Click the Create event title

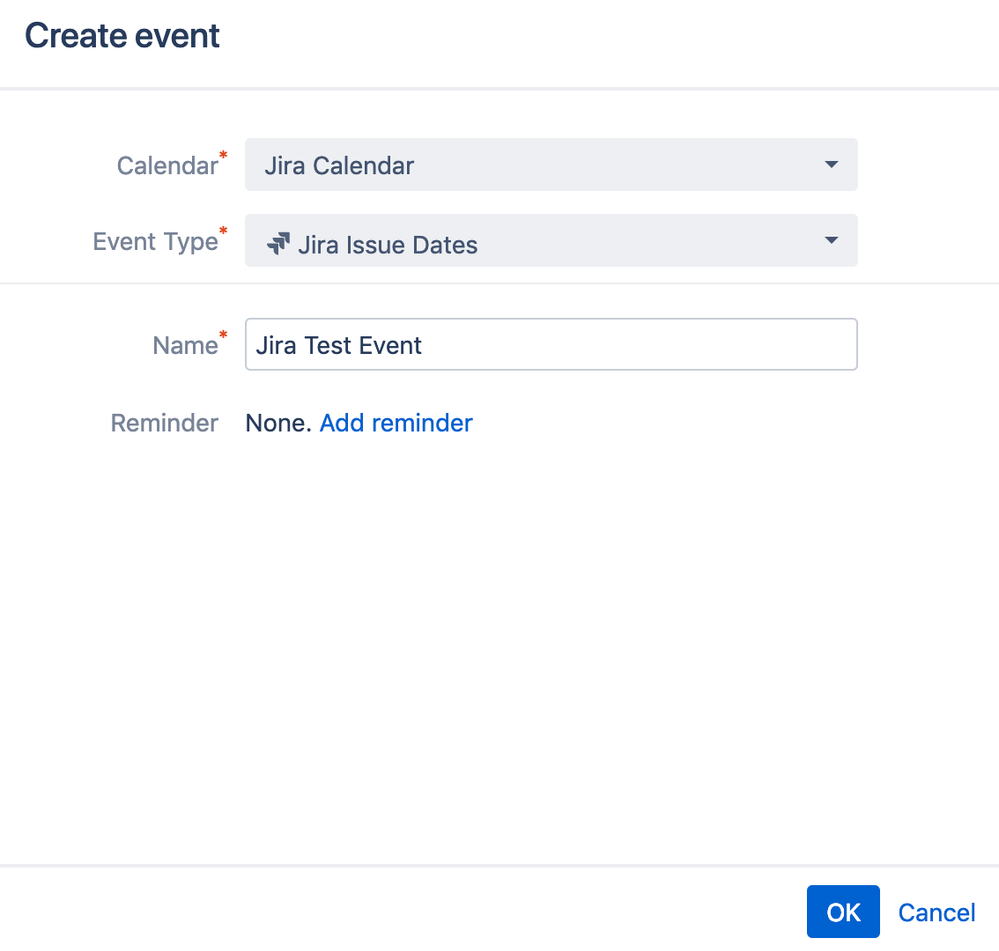121,35
